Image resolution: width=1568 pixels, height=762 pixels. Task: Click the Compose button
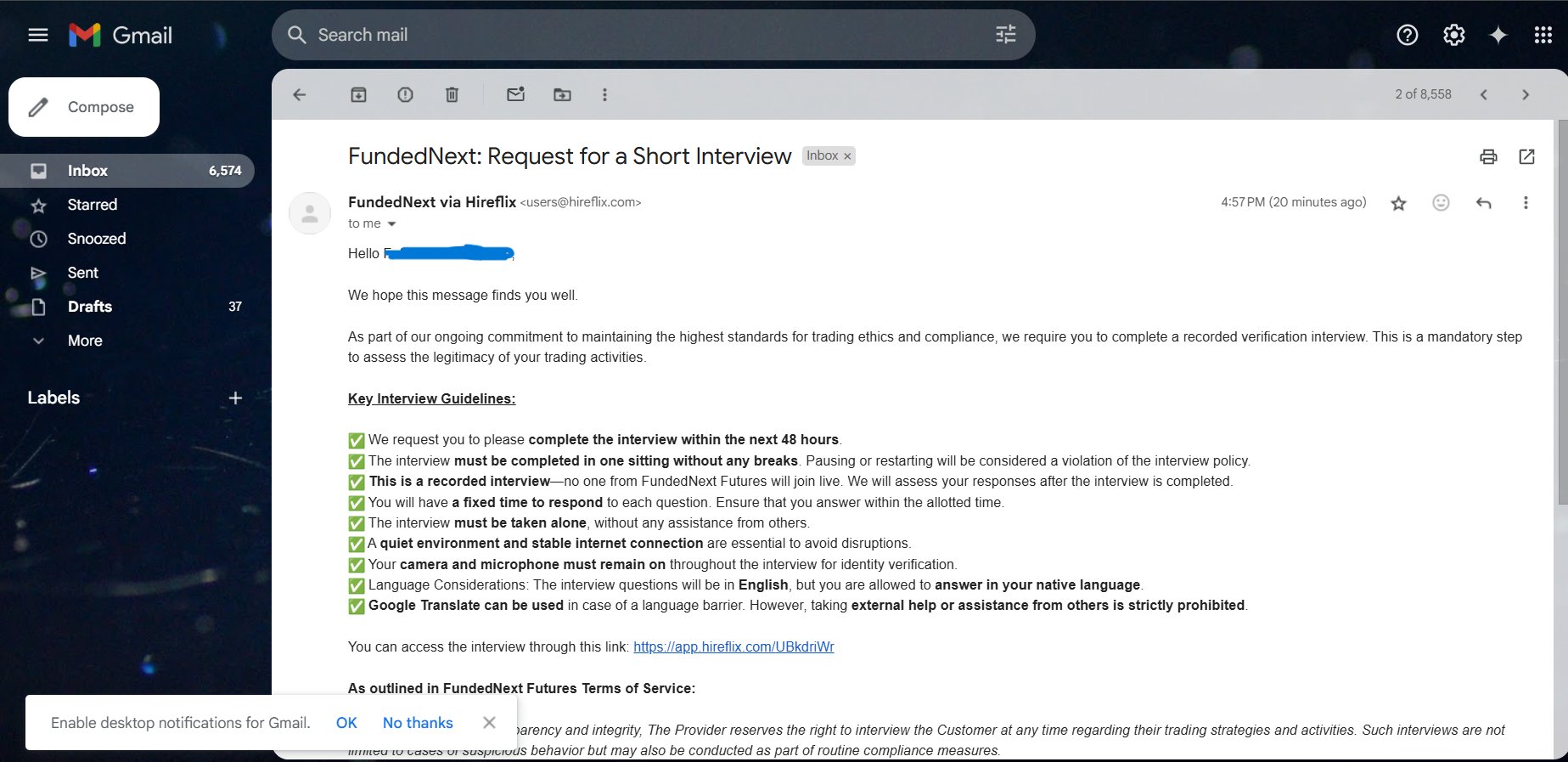click(x=84, y=107)
